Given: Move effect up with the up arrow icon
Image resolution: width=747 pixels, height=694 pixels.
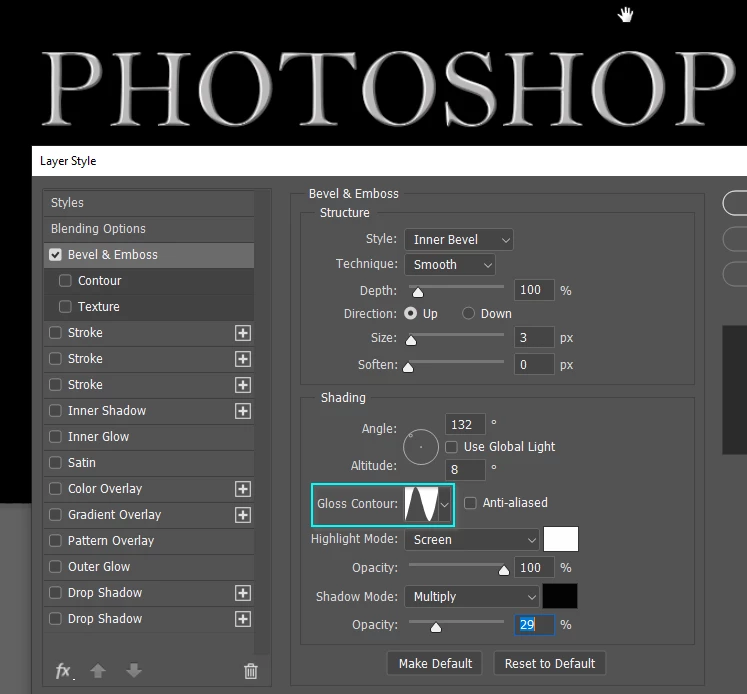Looking at the screenshot, I should click(98, 671).
